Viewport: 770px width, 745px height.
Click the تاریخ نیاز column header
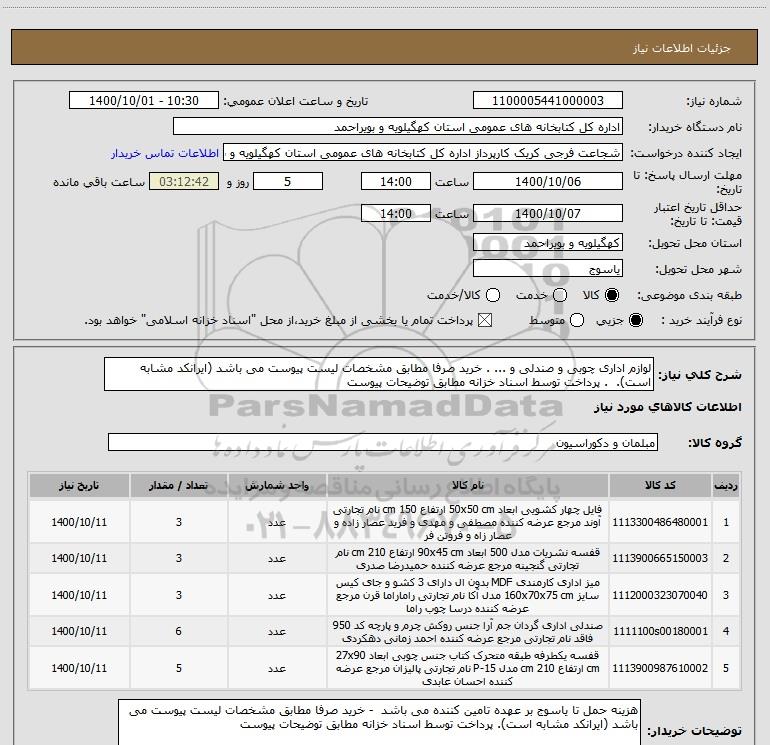tap(79, 486)
